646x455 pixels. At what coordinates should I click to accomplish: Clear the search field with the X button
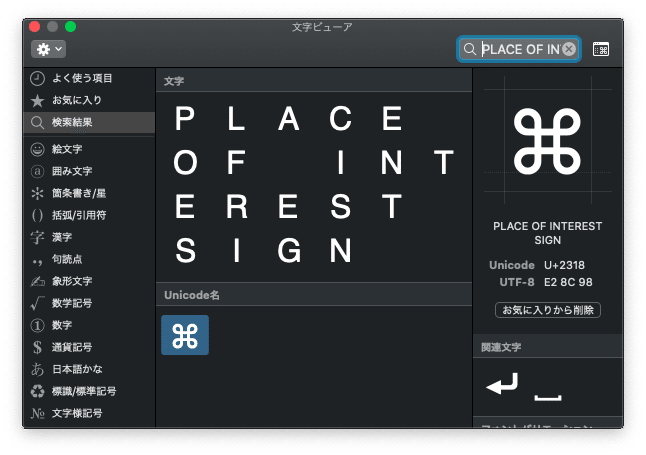coord(569,48)
